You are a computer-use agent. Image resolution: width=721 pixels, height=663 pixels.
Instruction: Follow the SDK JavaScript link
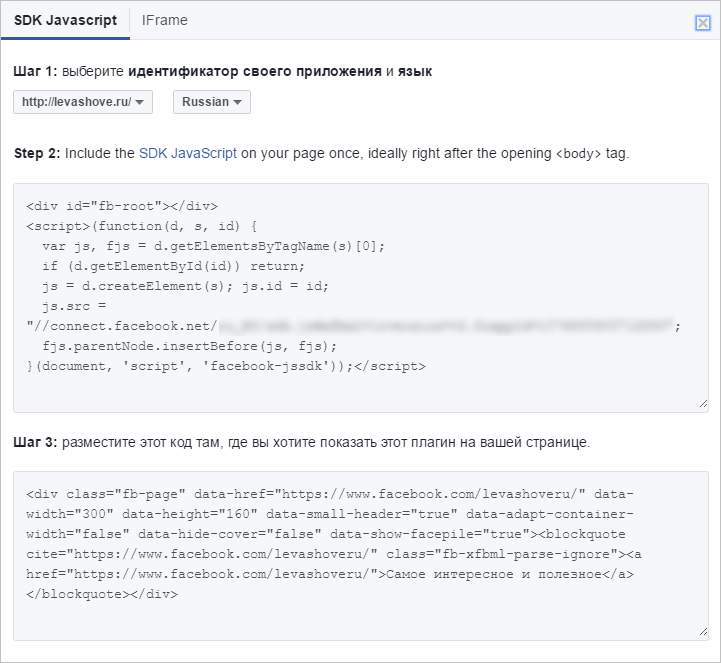pos(188,153)
